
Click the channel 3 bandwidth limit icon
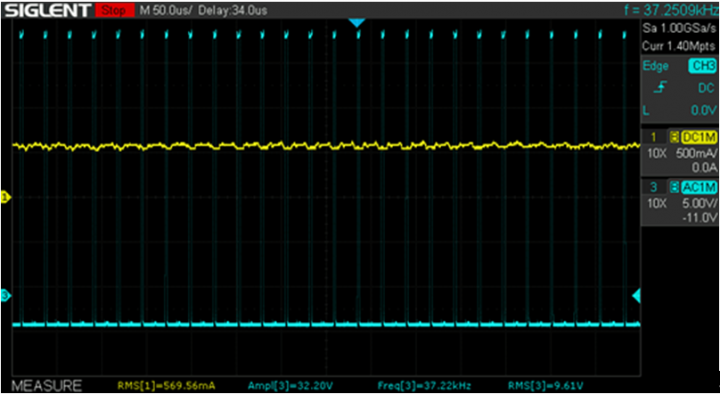point(675,187)
